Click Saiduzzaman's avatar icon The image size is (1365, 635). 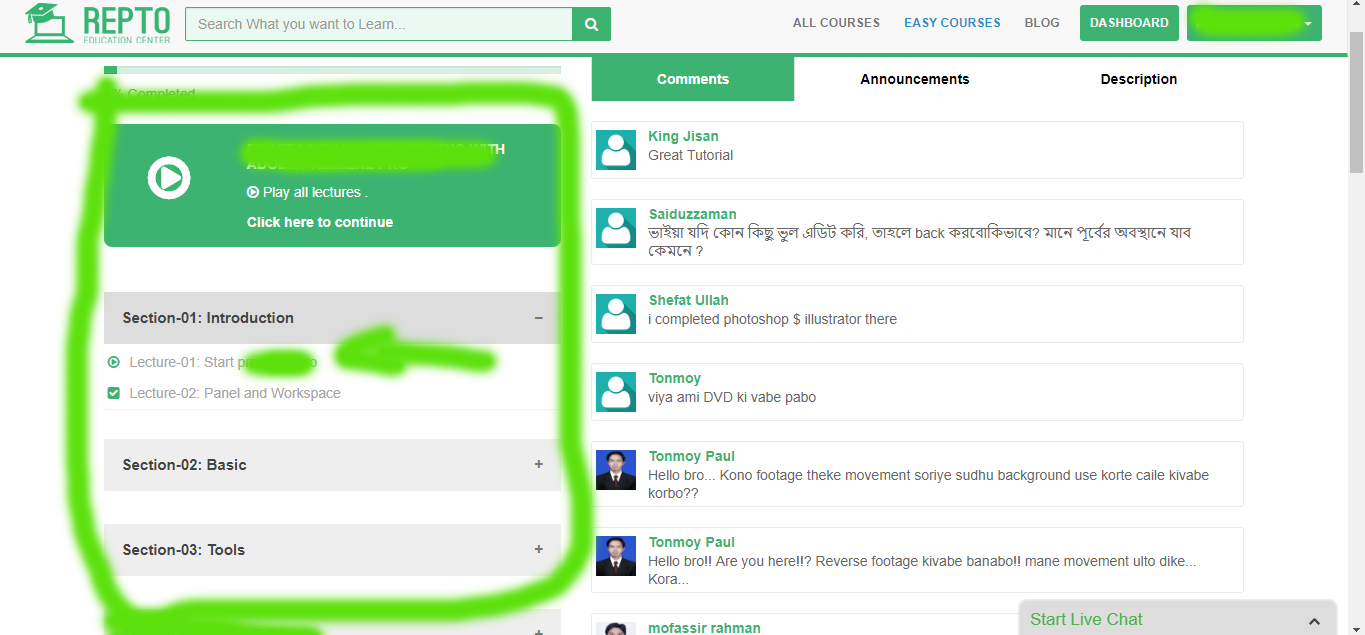click(x=616, y=228)
